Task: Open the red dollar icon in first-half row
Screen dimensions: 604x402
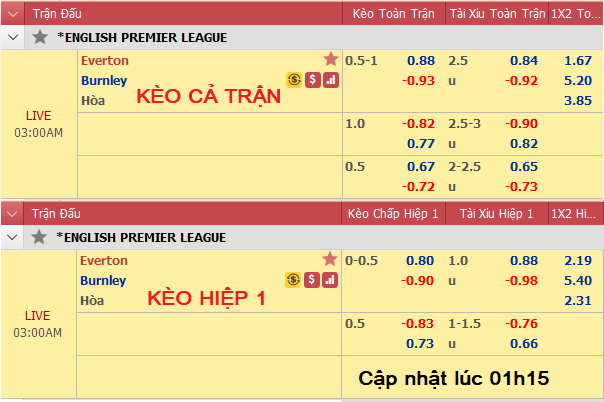Action: 312,280
